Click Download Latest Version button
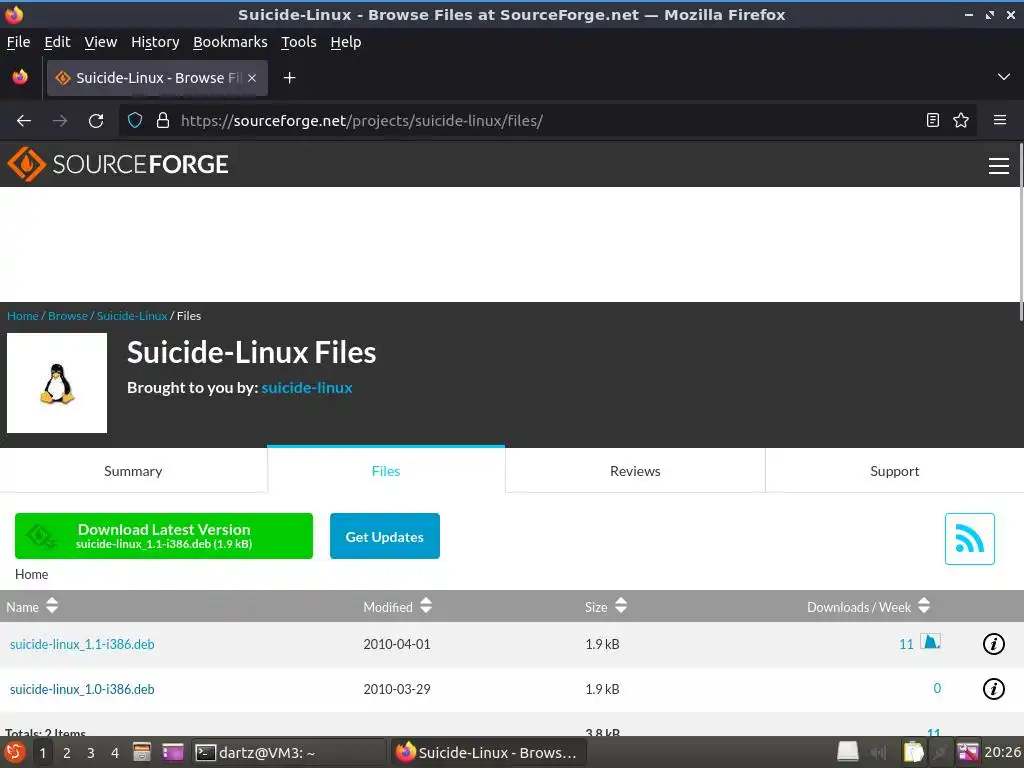The width and height of the screenshot is (1024, 768). (164, 536)
